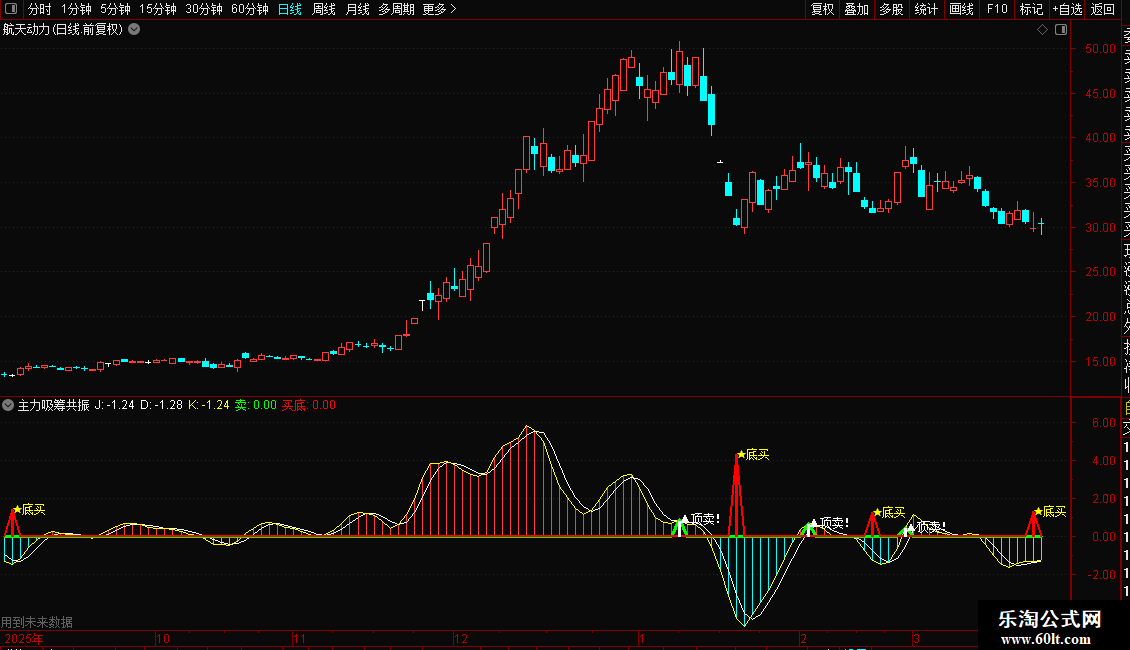This screenshot has width=1130, height=650.
Task: Click the panel layout icon at top-left
Action: (11, 9)
